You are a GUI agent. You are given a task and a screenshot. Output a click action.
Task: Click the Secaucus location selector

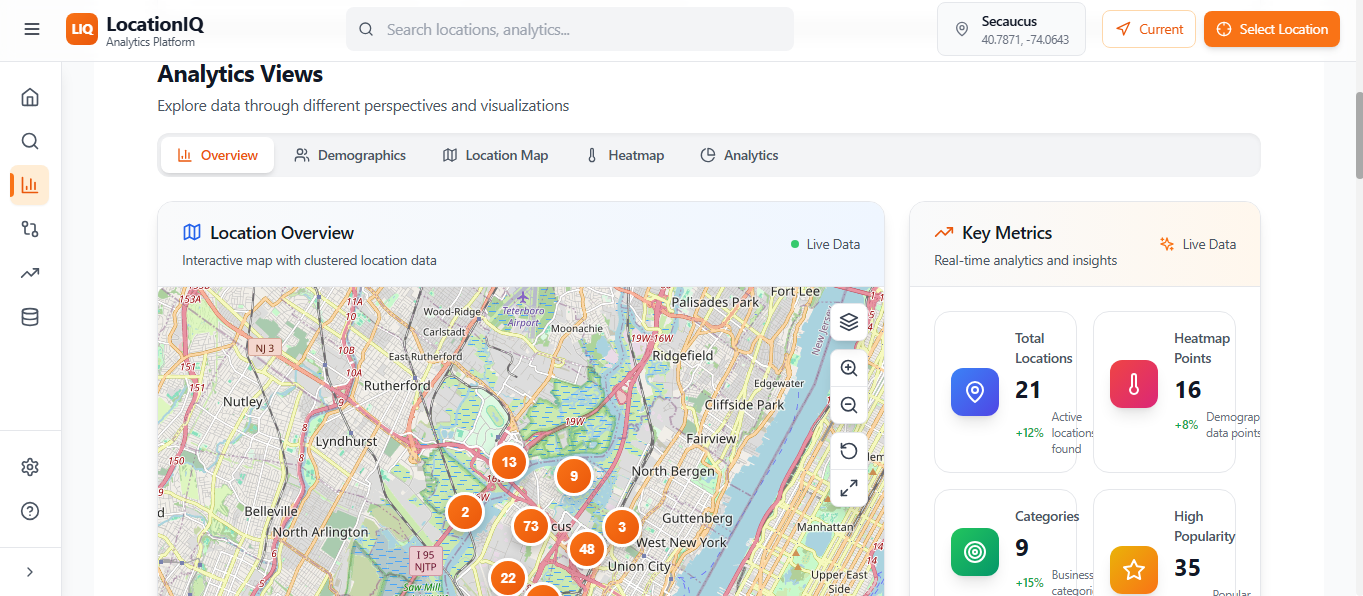point(1011,29)
